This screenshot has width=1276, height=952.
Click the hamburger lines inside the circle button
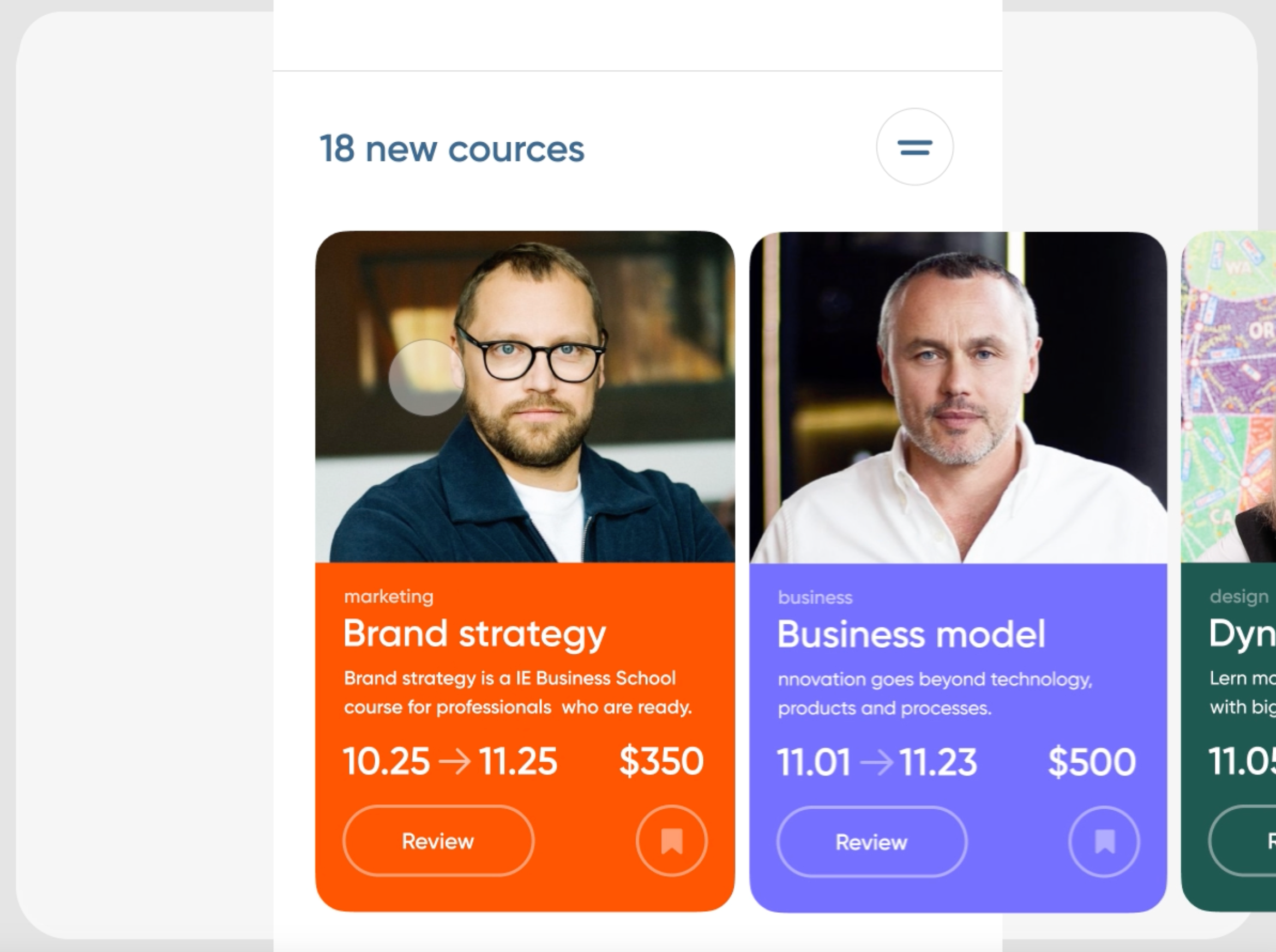click(x=915, y=148)
